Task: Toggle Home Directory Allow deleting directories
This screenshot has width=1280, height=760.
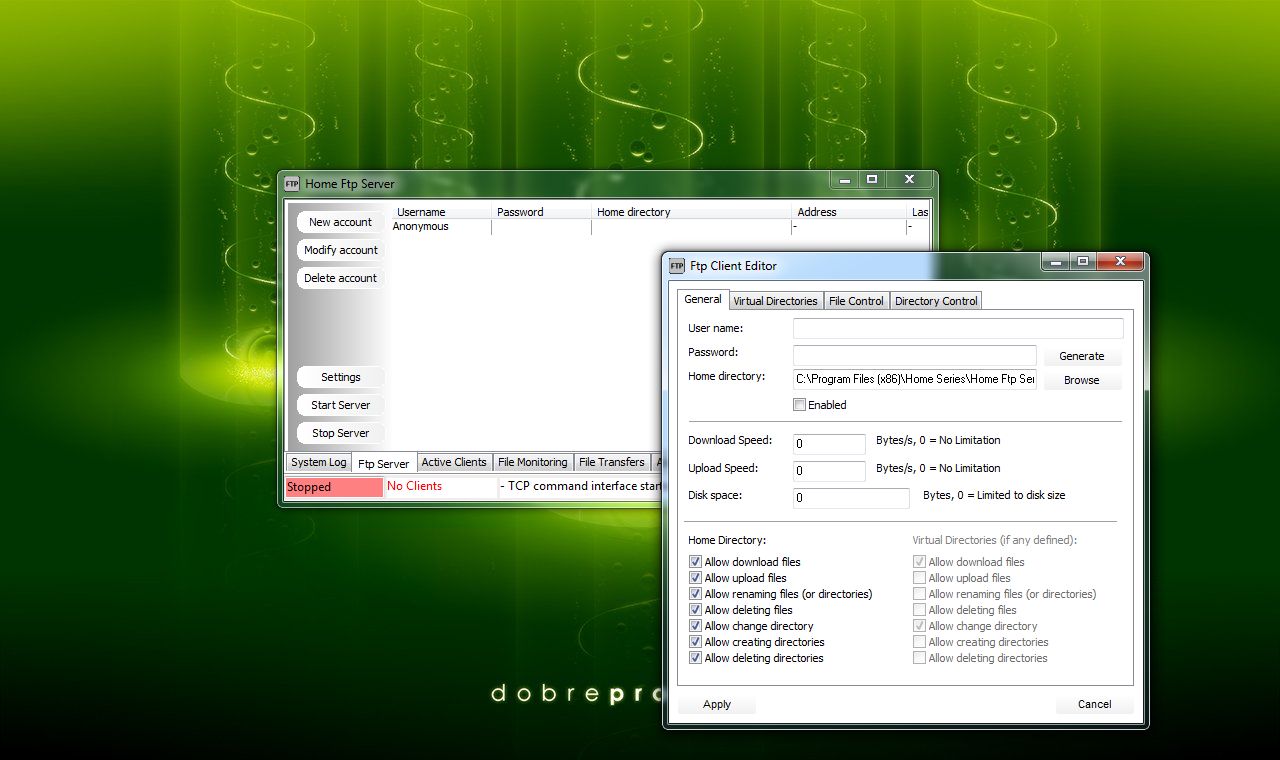Action: click(x=695, y=658)
